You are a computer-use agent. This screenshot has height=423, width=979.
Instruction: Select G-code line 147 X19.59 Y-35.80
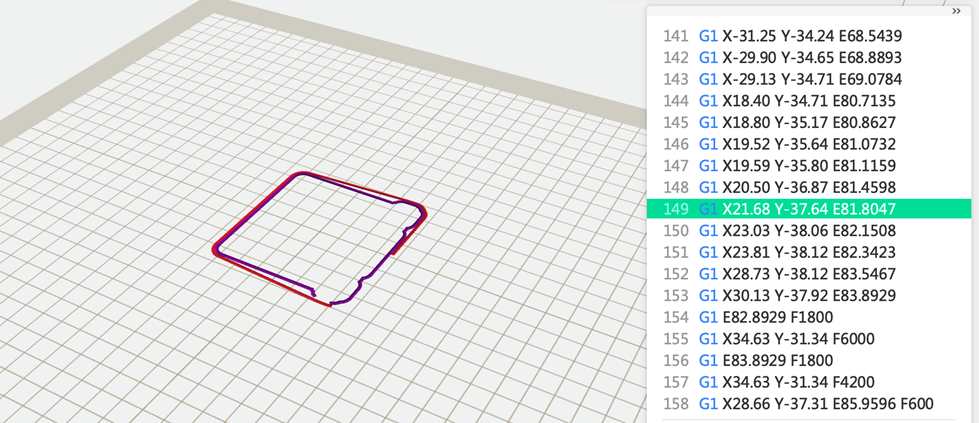point(809,166)
